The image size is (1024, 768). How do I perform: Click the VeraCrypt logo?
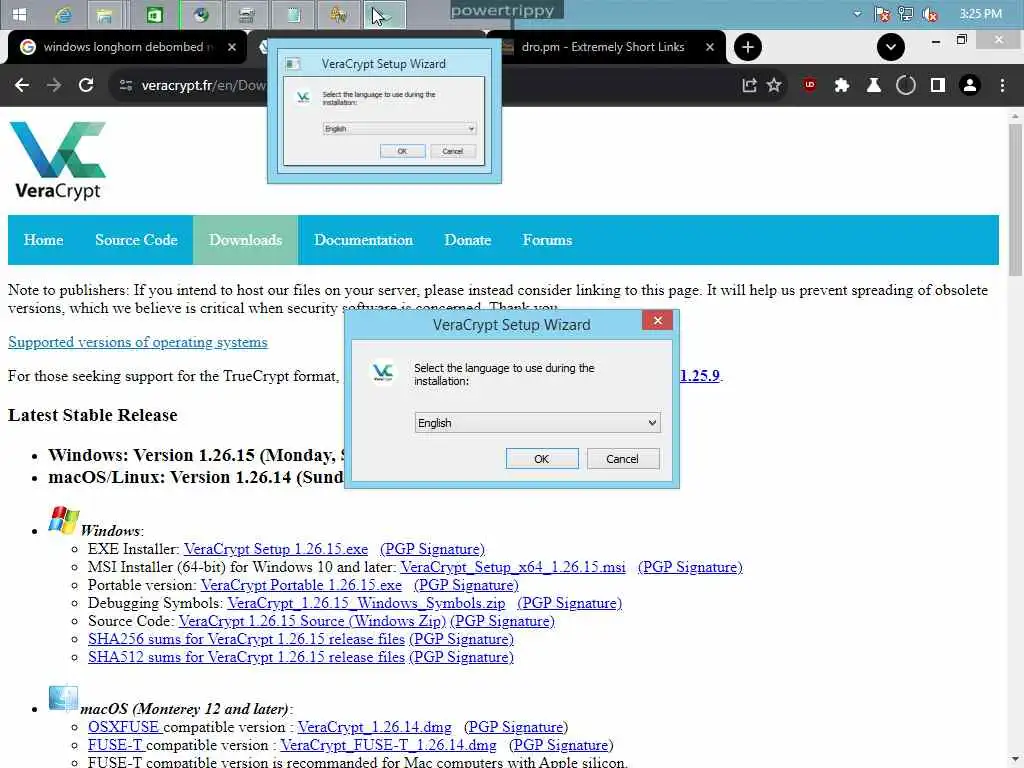[x=58, y=160]
